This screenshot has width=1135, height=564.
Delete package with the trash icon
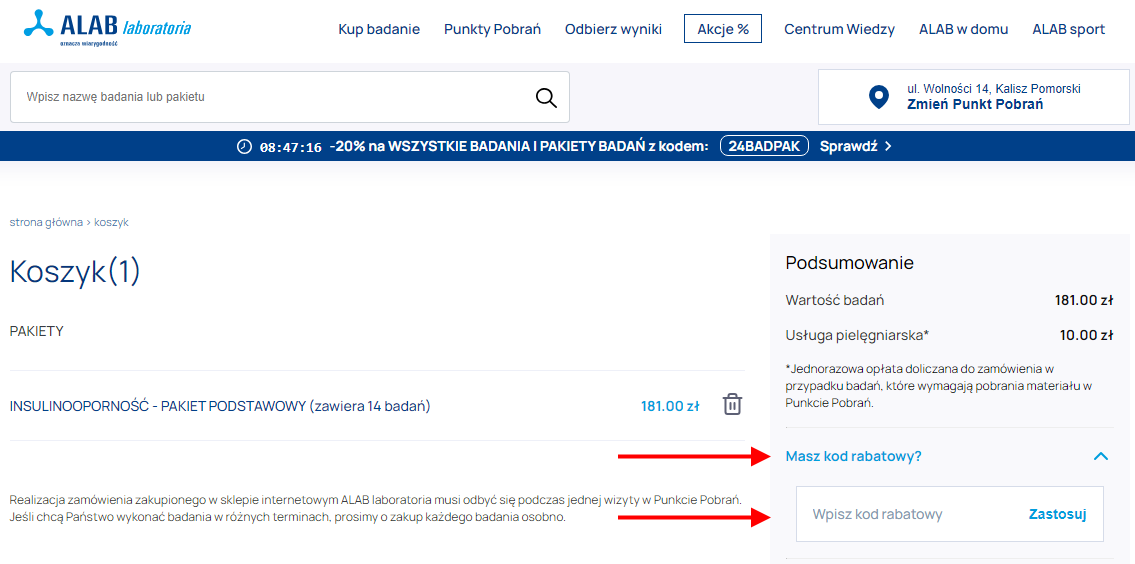pos(733,404)
